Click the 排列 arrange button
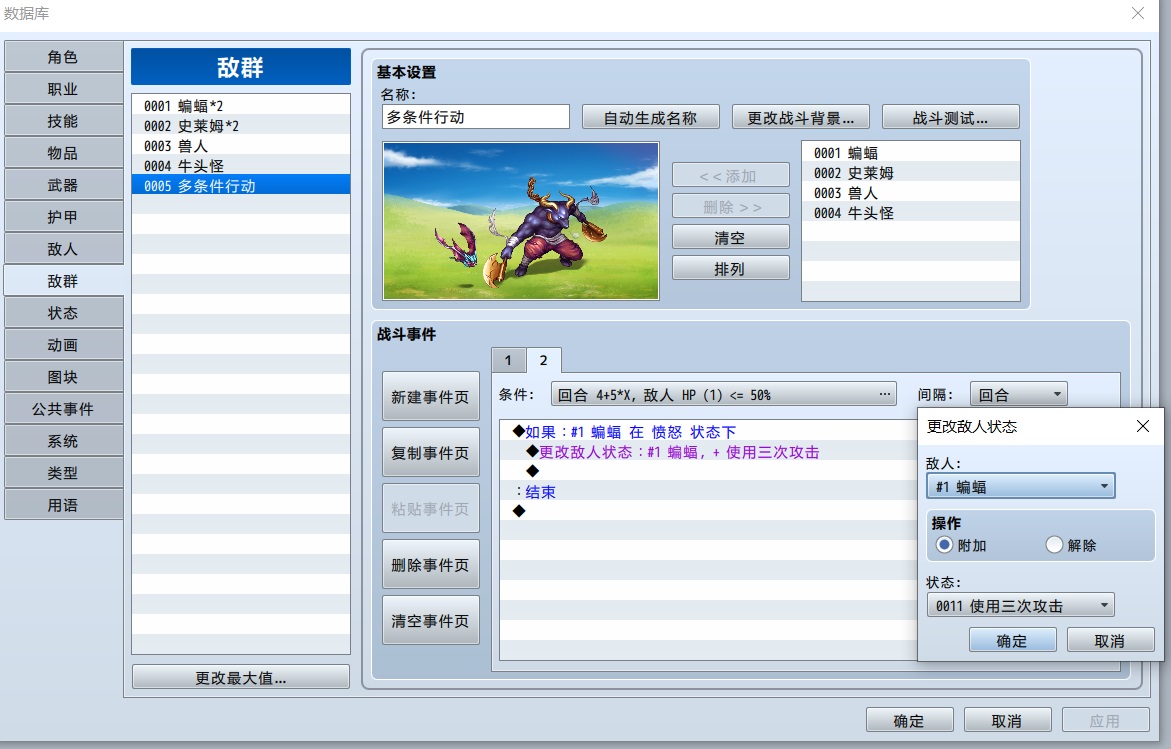This screenshot has width=1171, height=749. point(730,269)
